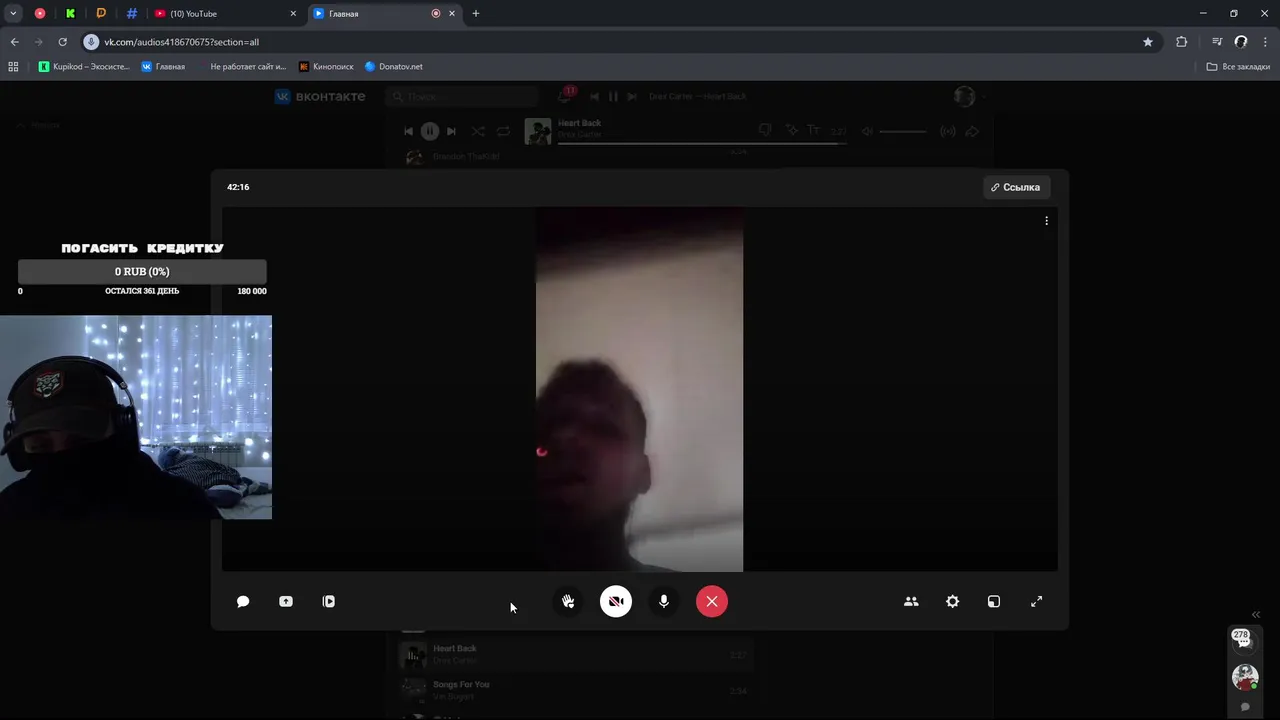1280x720 pixels.
Task: Focus the vk.com address bar
Action: (620, 42)
